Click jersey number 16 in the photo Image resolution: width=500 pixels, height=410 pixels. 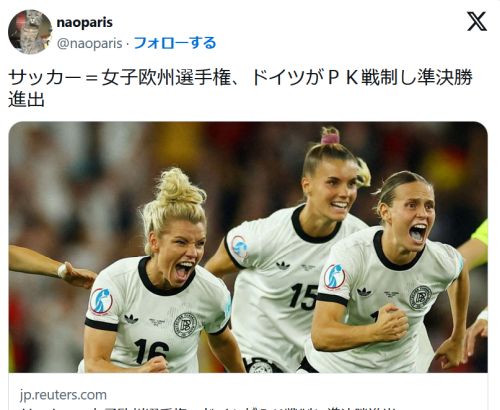[152, 351]
